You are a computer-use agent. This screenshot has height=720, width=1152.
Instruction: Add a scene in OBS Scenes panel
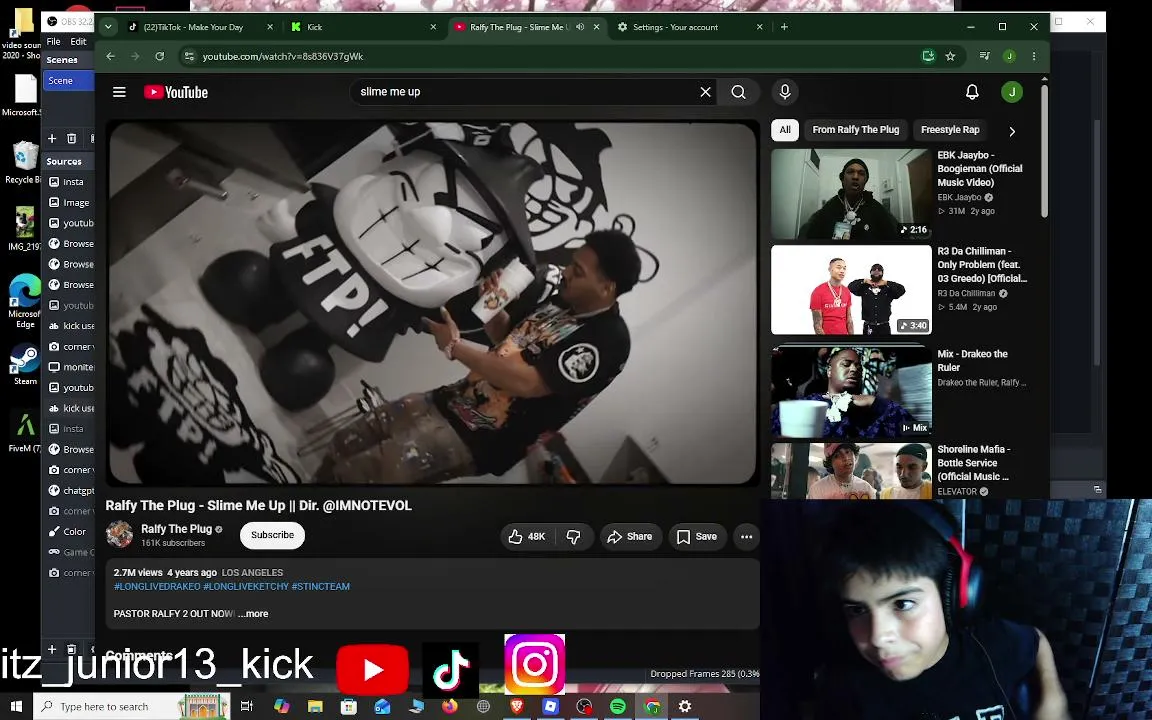click(52, 138)
